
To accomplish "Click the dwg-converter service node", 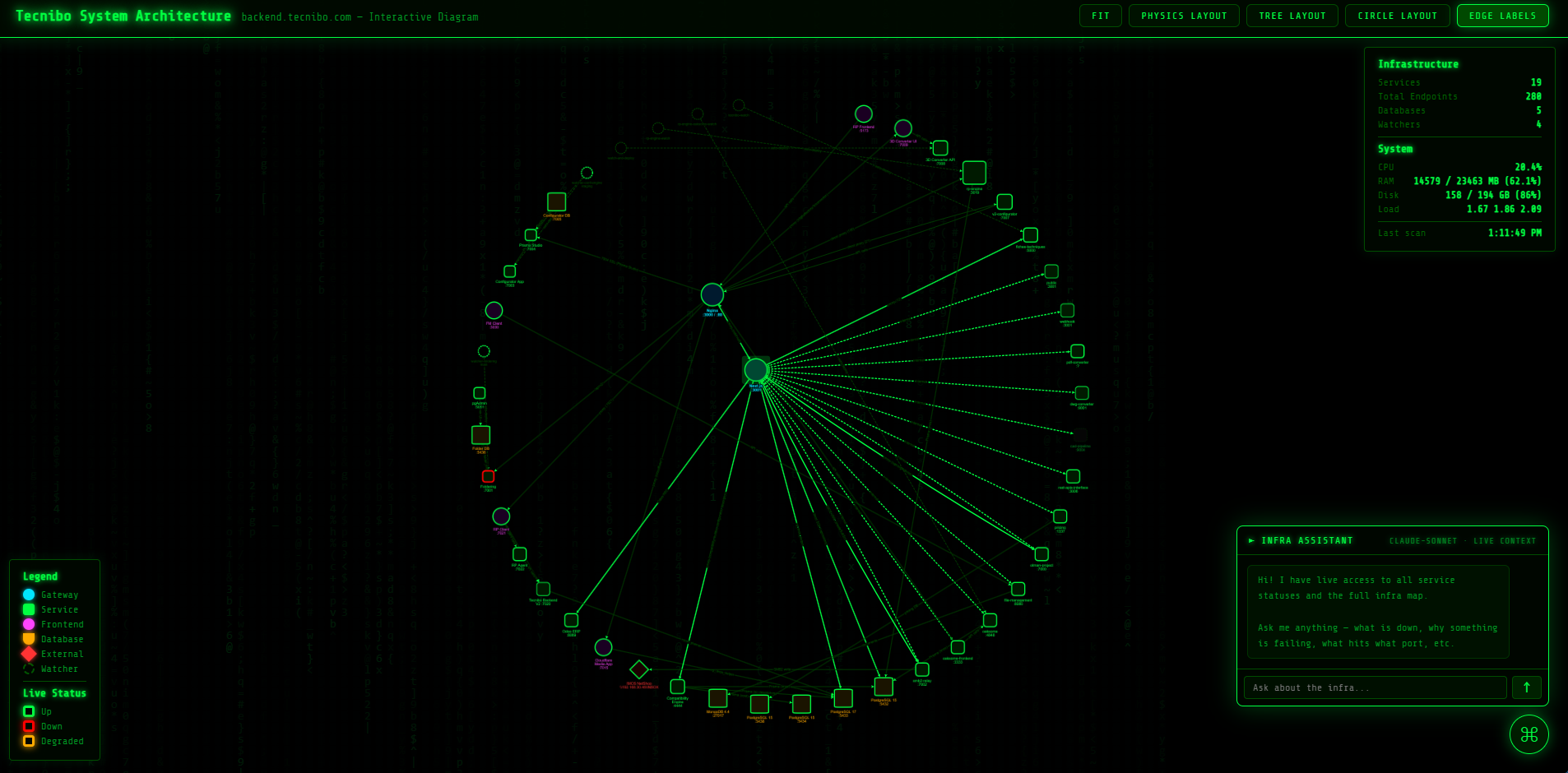I will click(x=1082, y=393).
